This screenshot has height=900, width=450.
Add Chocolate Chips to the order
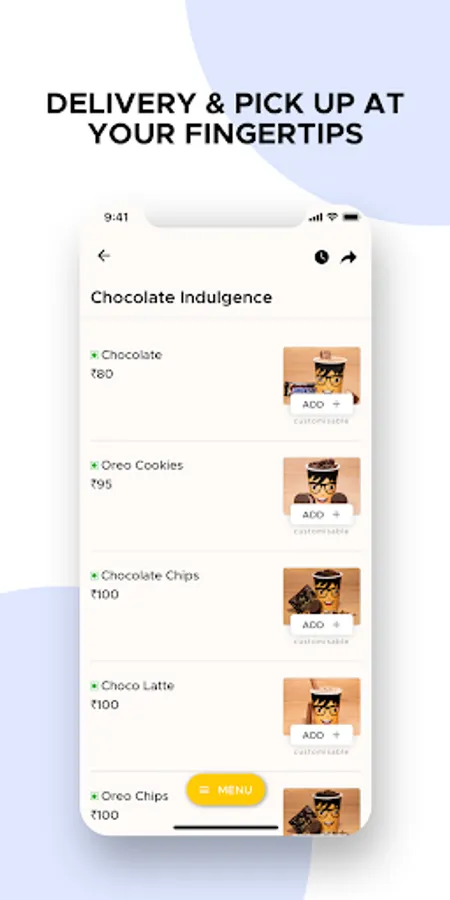pos(321,624)
